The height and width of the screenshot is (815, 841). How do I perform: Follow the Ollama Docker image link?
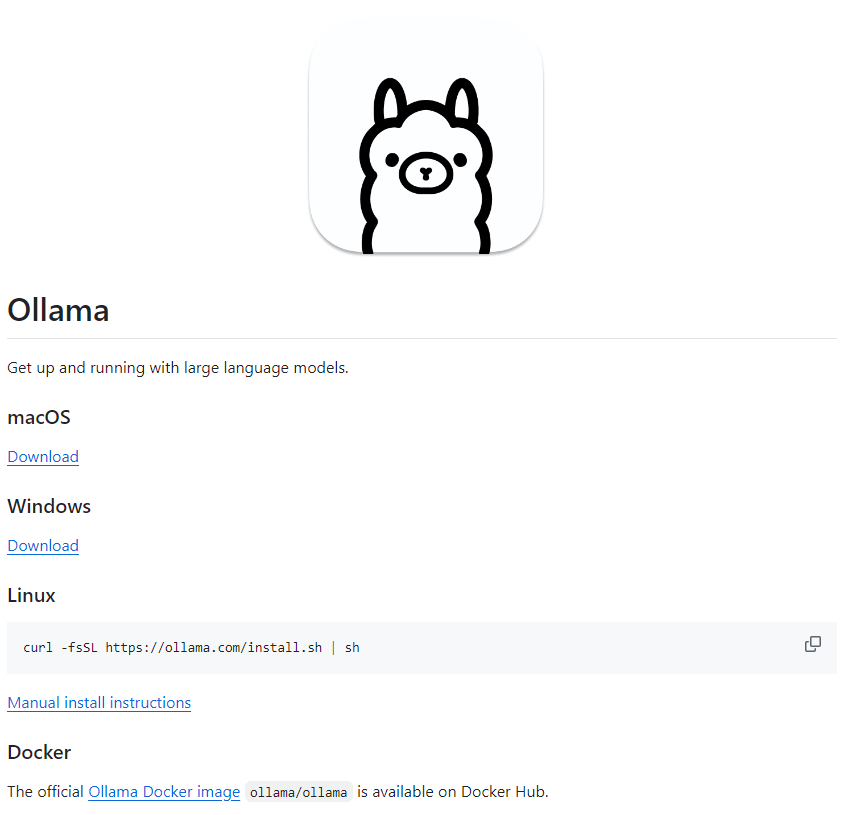coord(164,792)
